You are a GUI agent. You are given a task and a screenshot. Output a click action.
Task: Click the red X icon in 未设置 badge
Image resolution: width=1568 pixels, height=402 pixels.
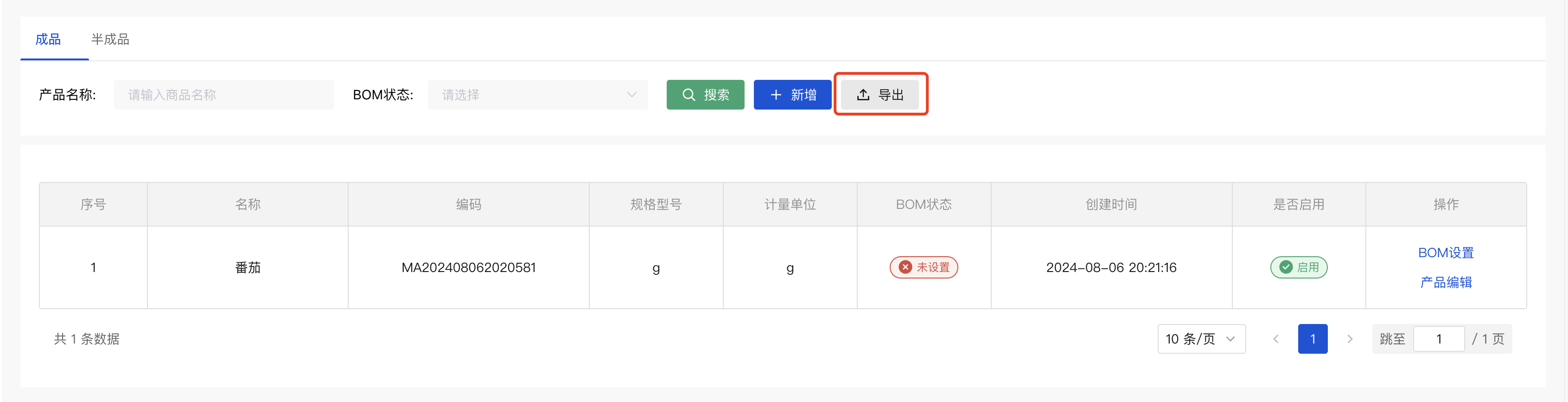coord(905,267)
